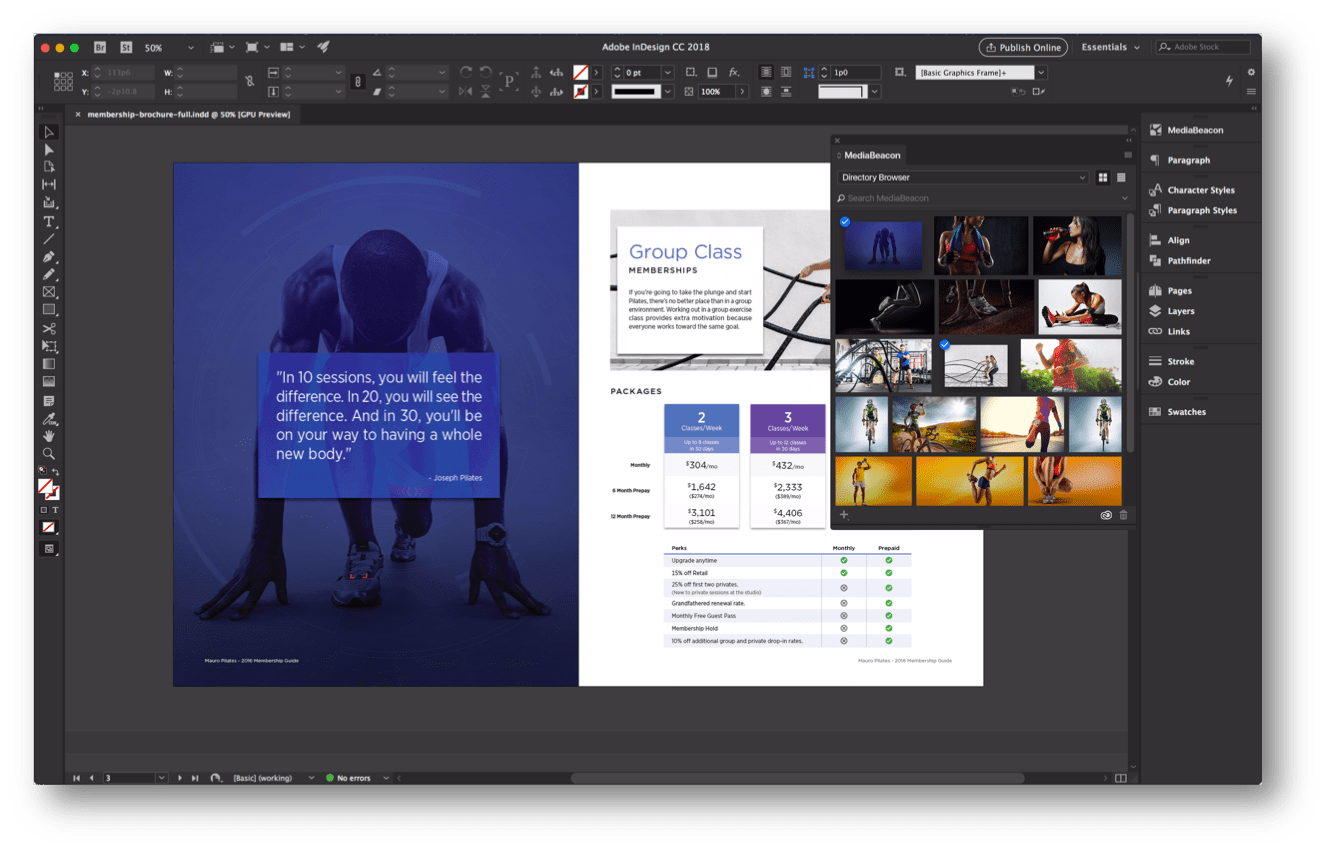Screen dimensions: 1325x847
Task: Select the Line tool
Action: [x=49, y=240]
